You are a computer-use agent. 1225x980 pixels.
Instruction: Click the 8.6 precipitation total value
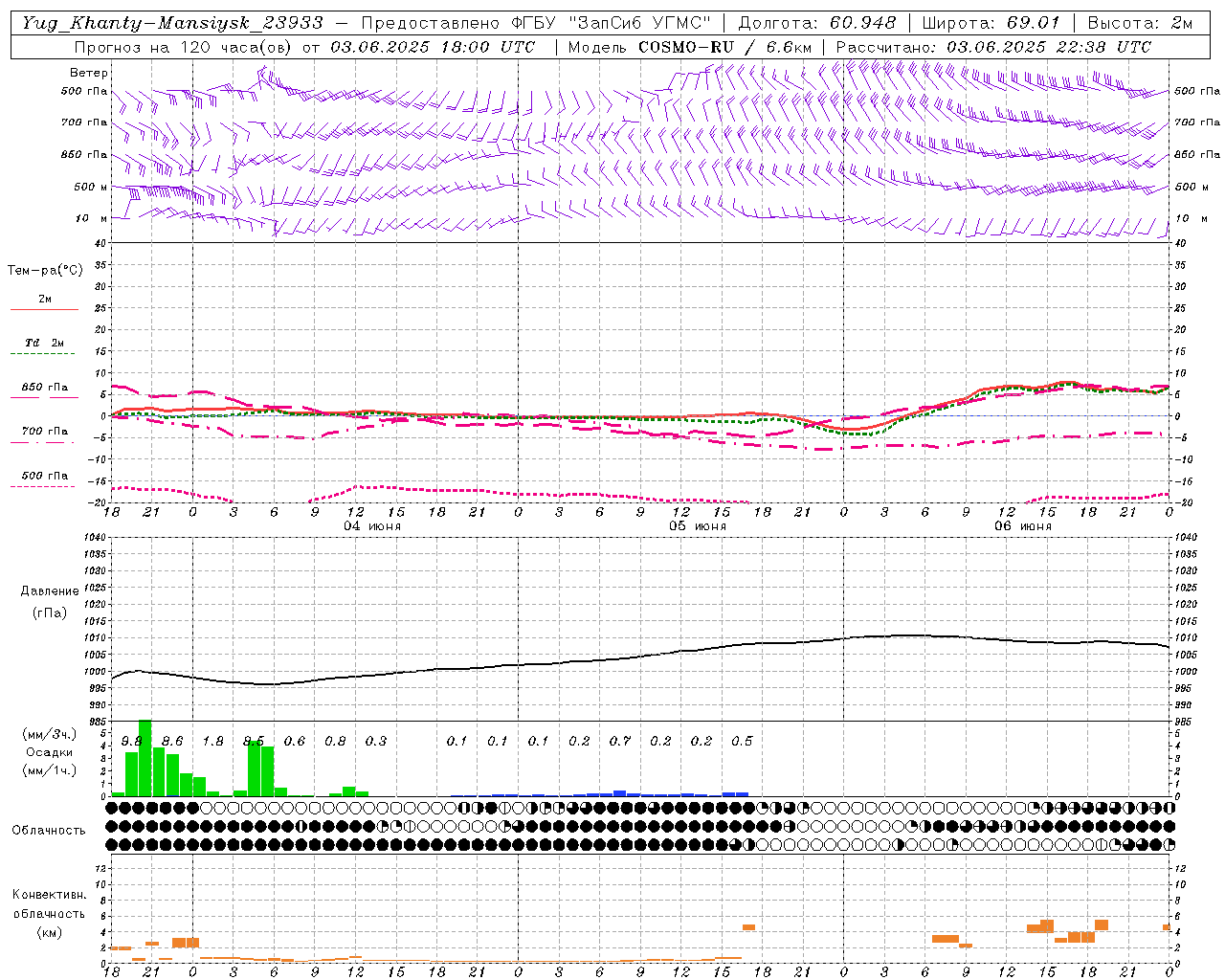click(172, 742)
